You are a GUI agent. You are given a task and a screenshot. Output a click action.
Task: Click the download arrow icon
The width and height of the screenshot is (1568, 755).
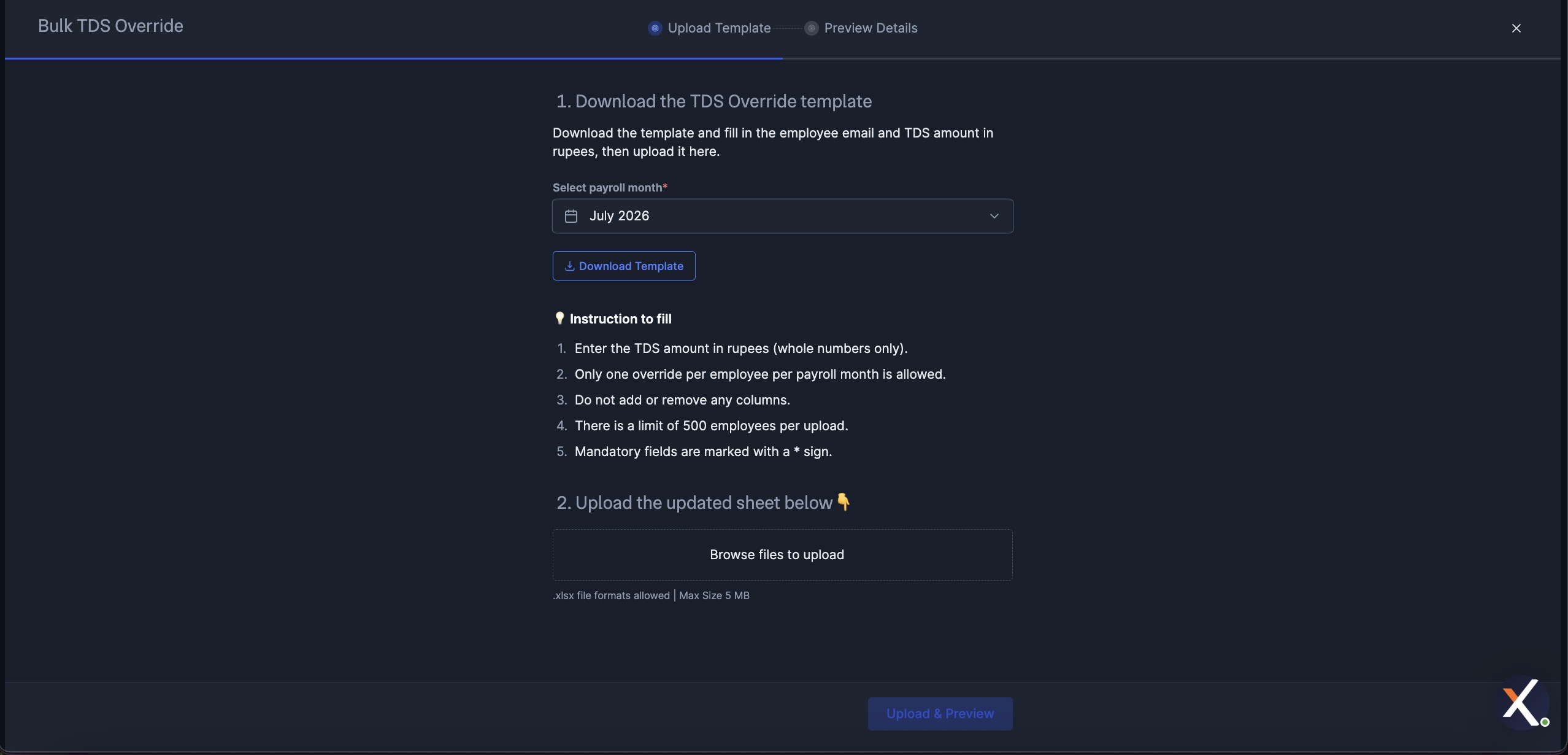(x=569, y=266)
